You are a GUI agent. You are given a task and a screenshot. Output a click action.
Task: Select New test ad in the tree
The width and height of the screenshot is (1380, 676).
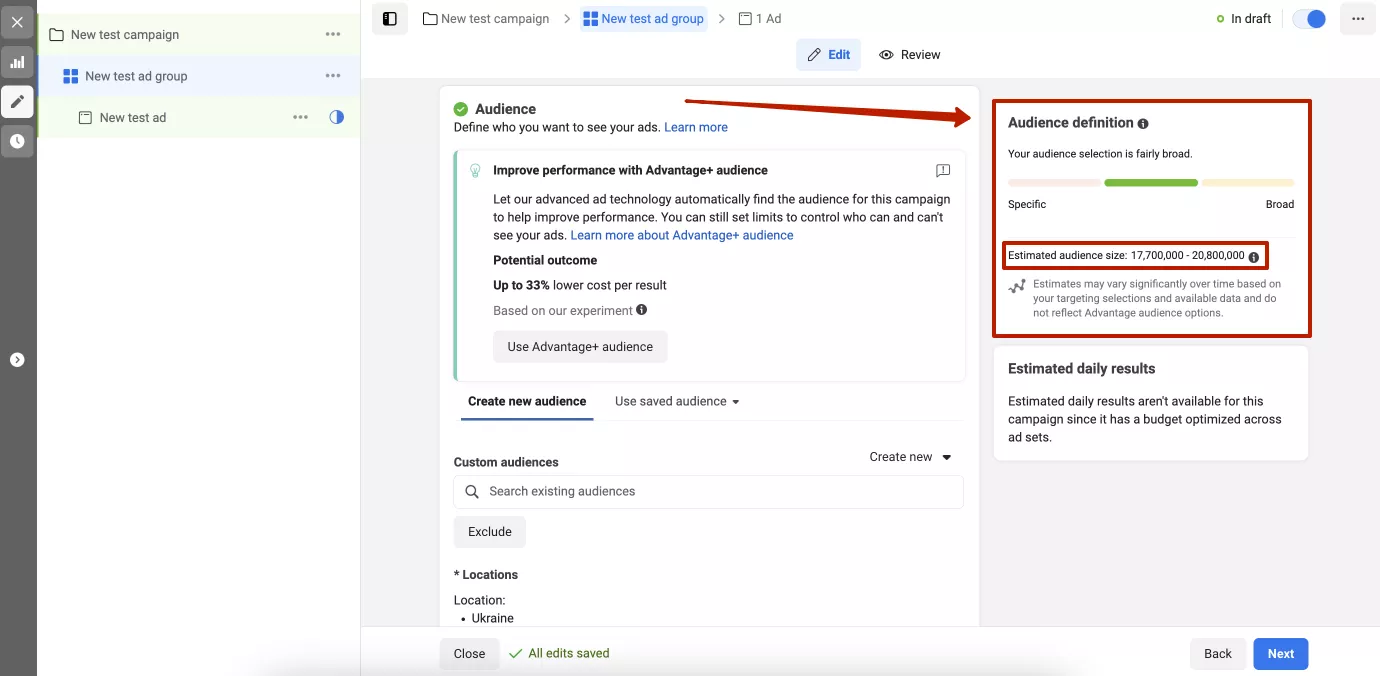pos(133,118)
